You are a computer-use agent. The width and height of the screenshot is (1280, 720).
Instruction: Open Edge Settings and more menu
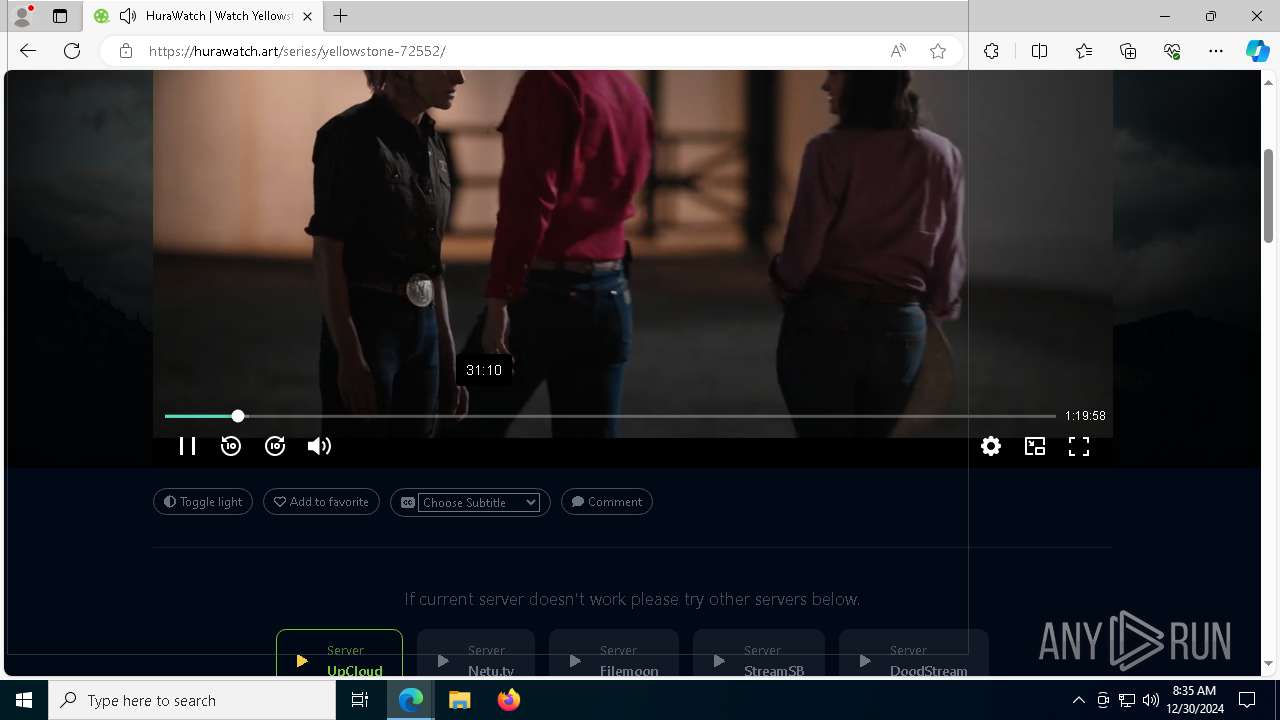click(1216, 51)
